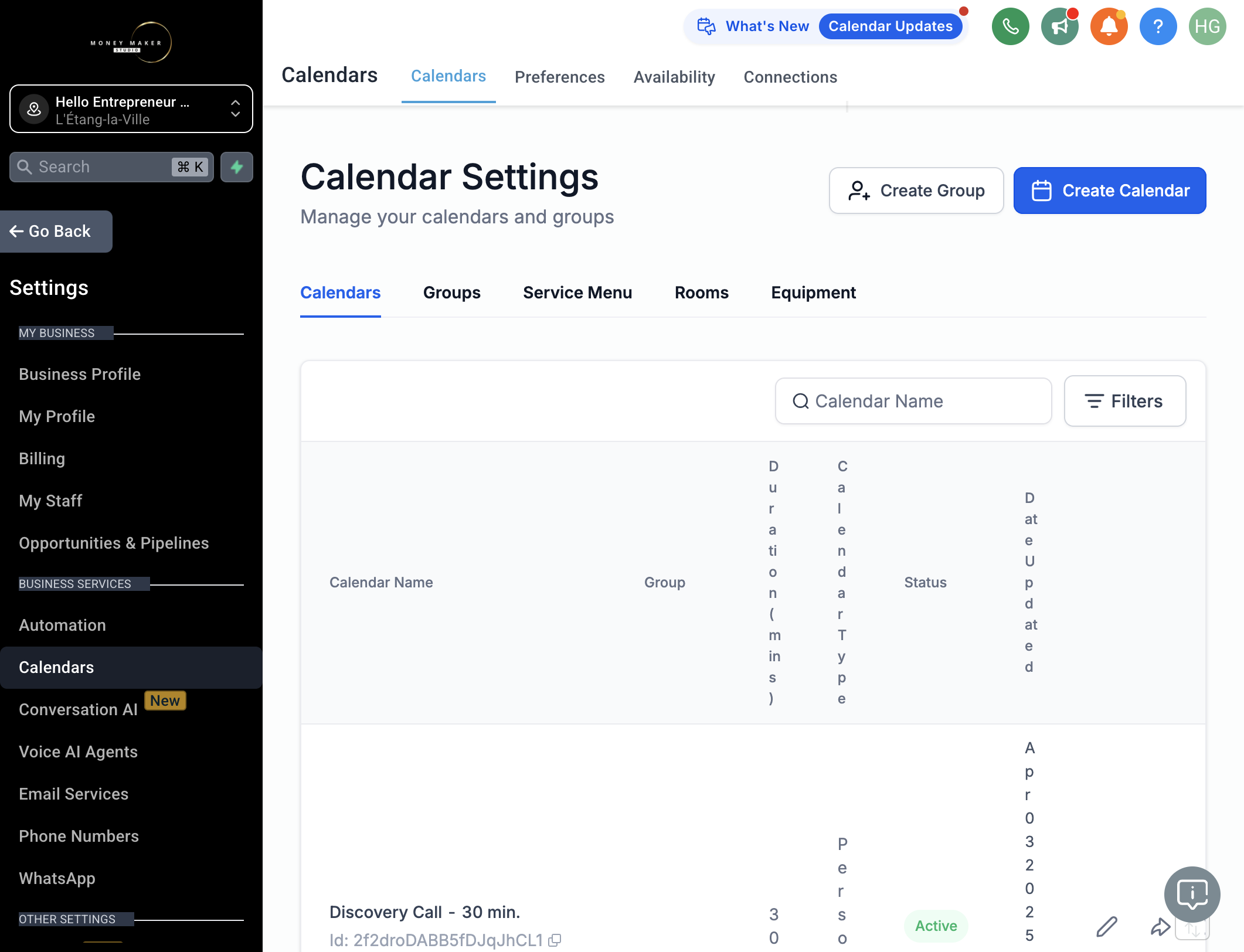The height and width of the screenshot is (952, 1244).
Task: Open the megaphone announcements icon
Action: pos(1059,26)
